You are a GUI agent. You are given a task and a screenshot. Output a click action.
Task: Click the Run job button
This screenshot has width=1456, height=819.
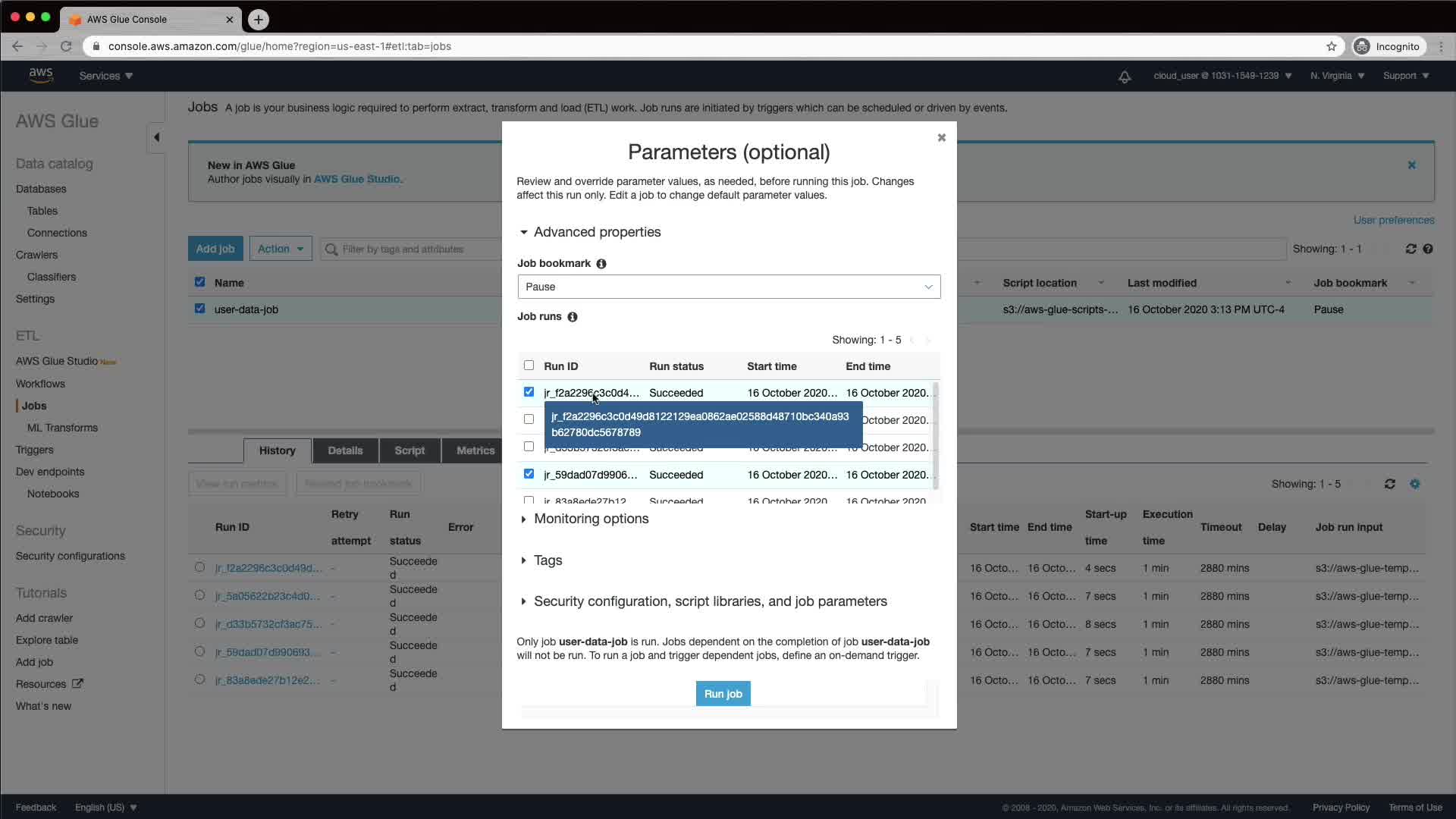723,694
